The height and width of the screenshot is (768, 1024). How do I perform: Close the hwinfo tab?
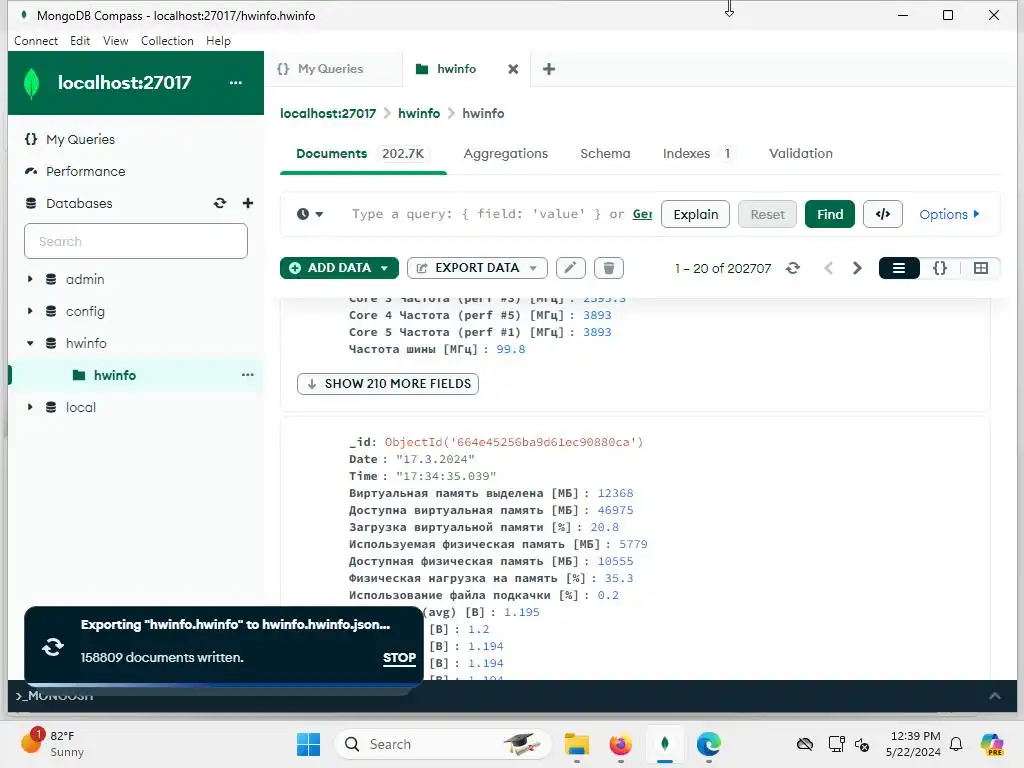coord(513,69)
